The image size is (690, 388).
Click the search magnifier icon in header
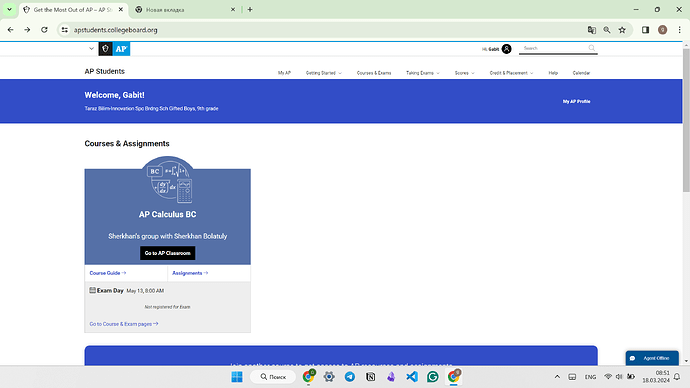592,48
